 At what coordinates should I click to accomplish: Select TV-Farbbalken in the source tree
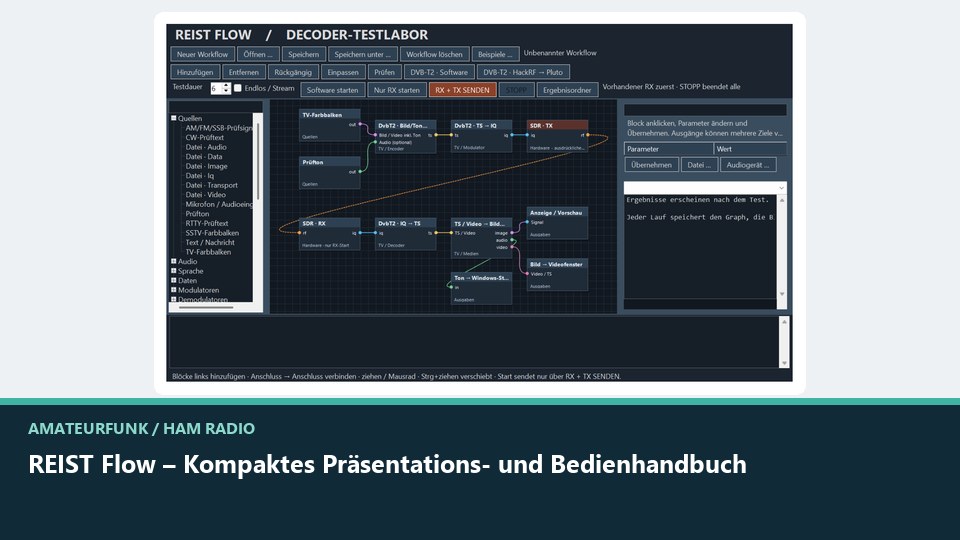[x=208, y=252]
